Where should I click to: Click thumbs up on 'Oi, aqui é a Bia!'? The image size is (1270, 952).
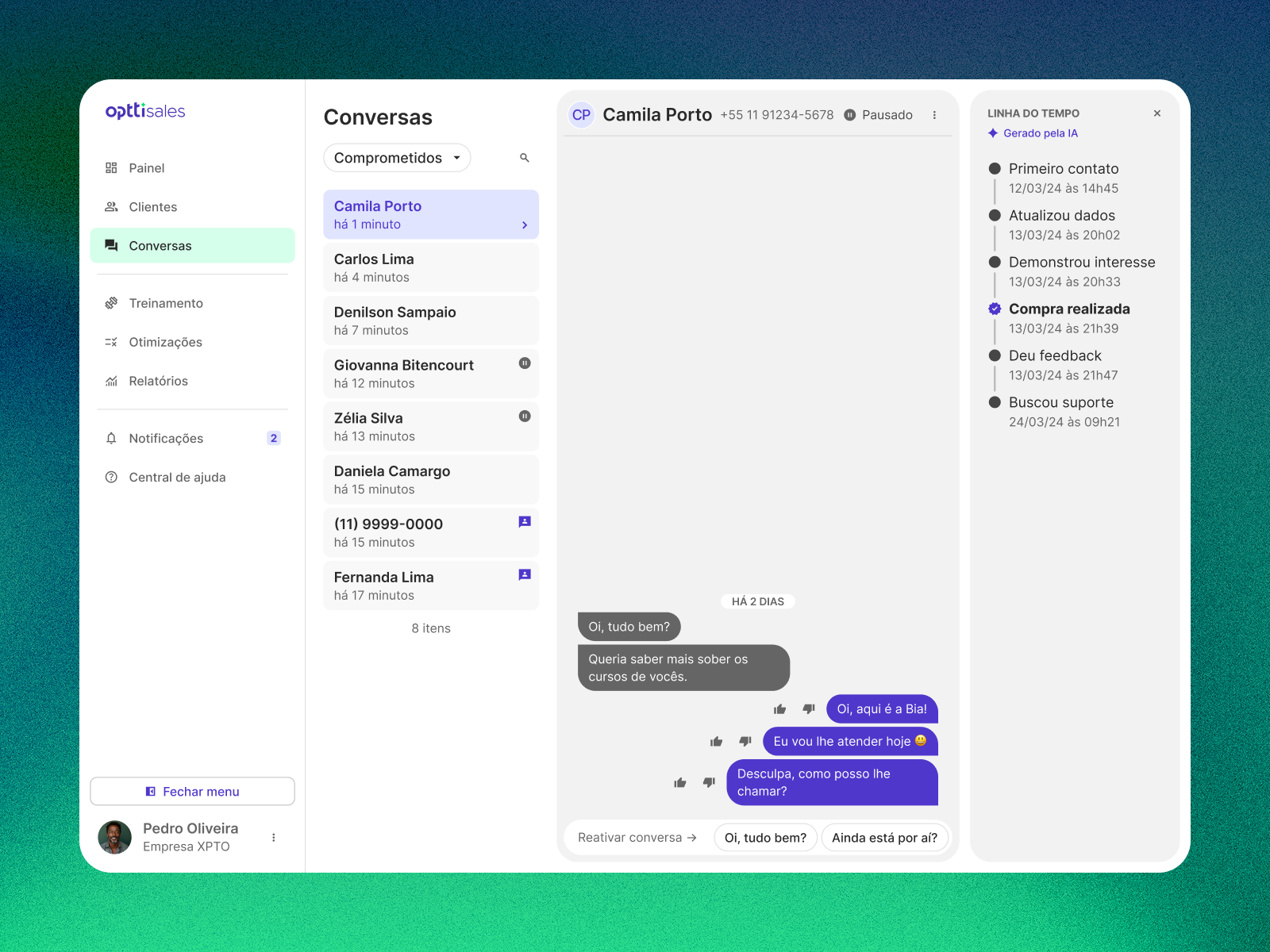coord(780,709)
